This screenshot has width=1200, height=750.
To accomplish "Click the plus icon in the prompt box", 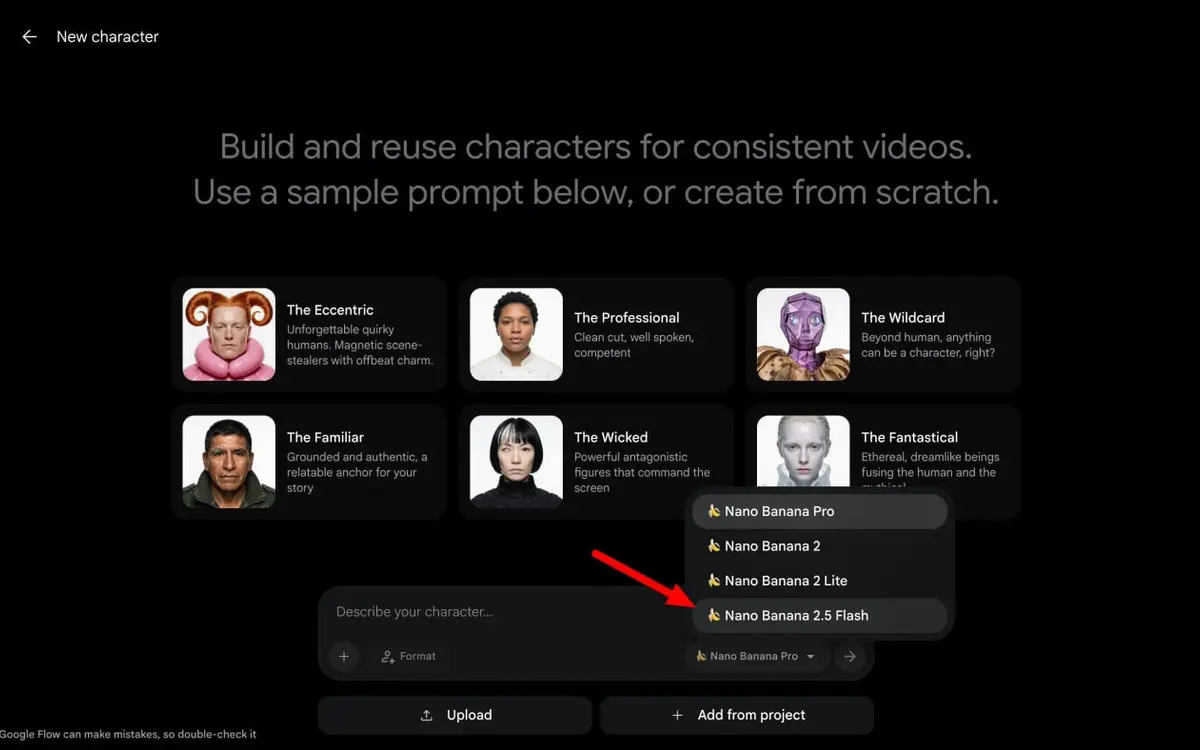I will 344,656.
